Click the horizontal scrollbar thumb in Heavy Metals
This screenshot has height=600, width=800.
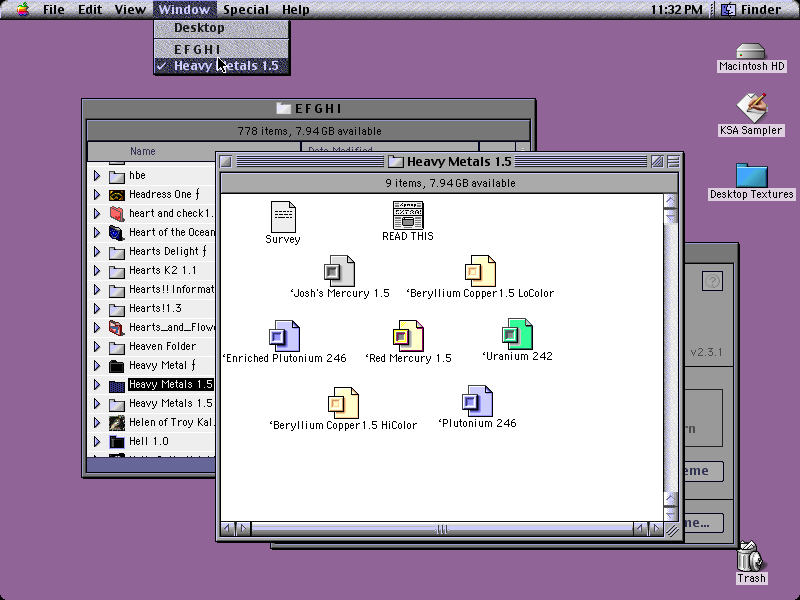(x=442, y=529)
